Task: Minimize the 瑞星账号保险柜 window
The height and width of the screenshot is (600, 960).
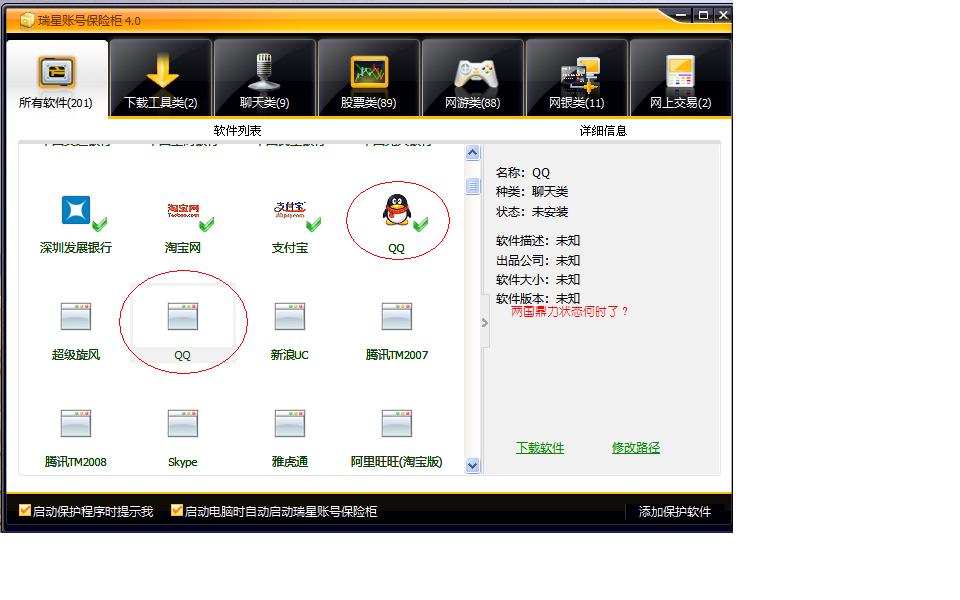Action: (681, 15)
